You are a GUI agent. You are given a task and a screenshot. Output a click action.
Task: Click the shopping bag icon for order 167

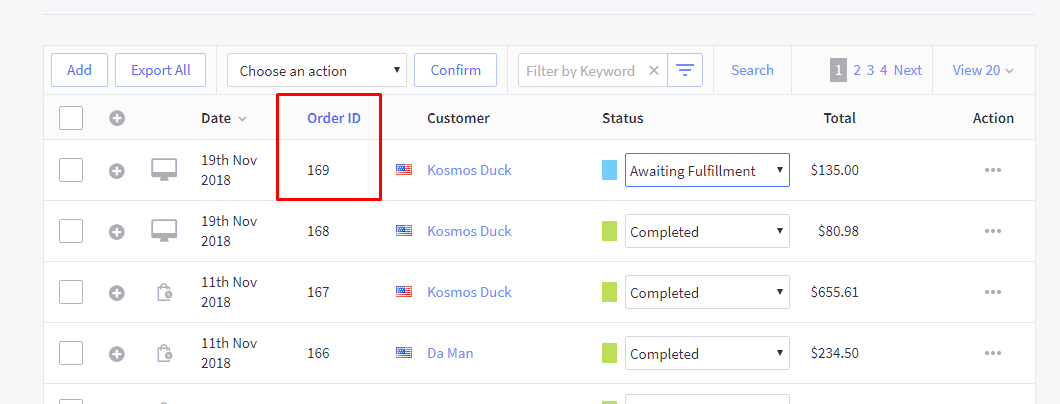point(164,292)
